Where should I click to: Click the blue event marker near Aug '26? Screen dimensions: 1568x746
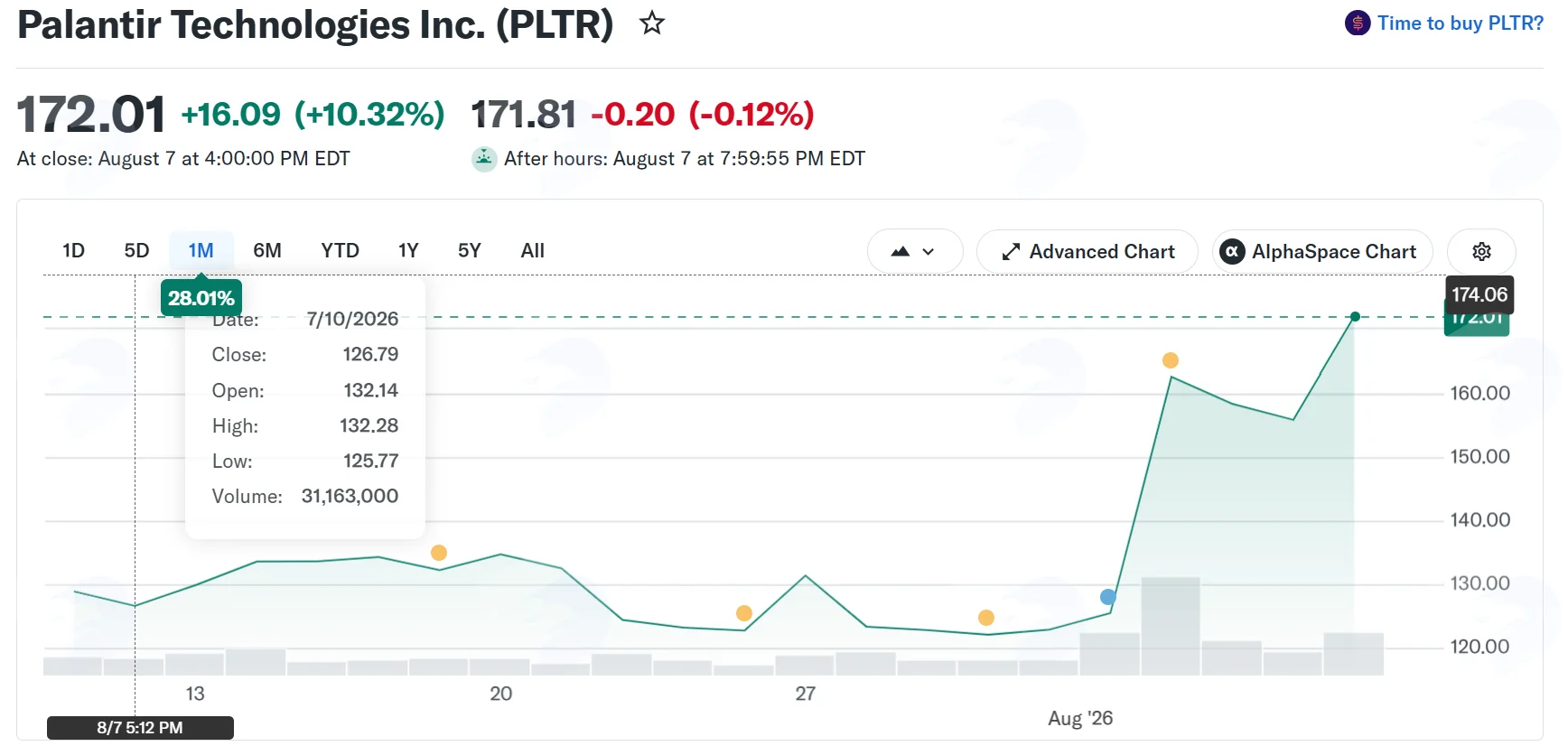pos(1108,597)
